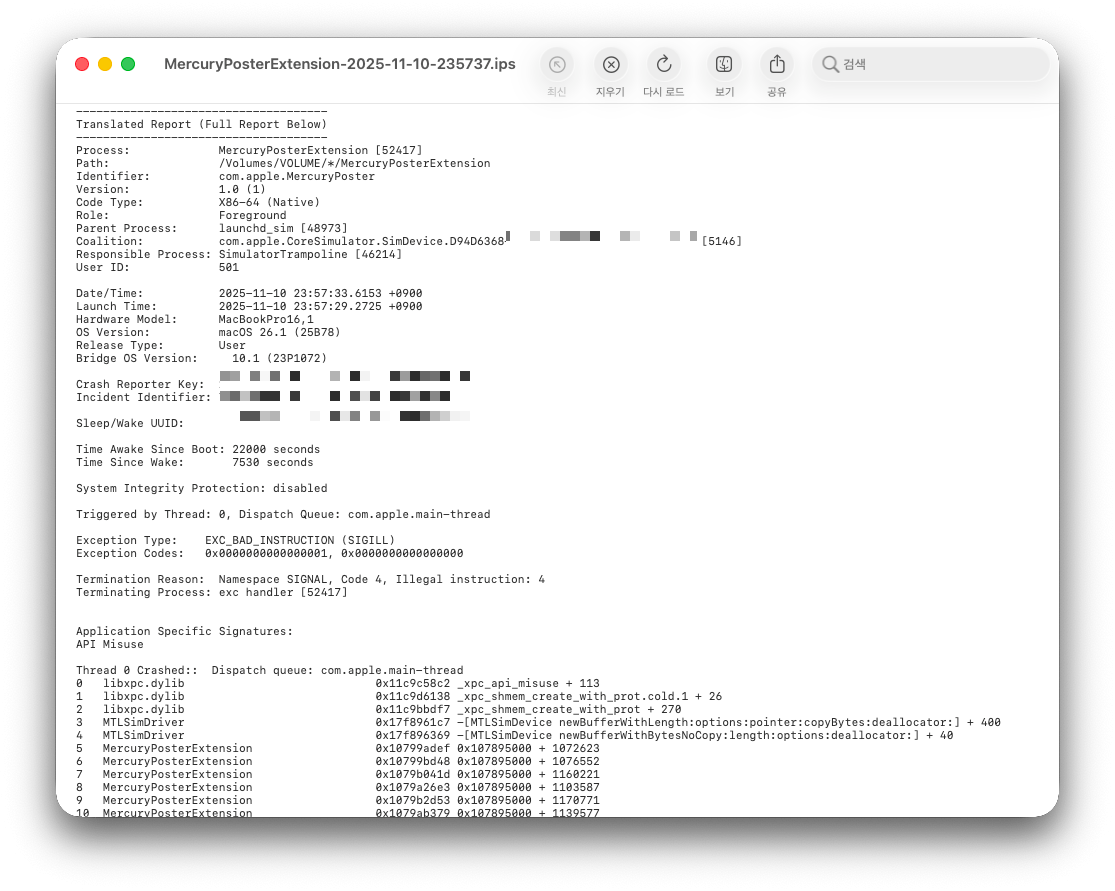Click exception type "EXC_BAD_INSTRUCTION (SIGILL)"
Viewport: 1115px width, 891px height.
click(x=299, y=540)
